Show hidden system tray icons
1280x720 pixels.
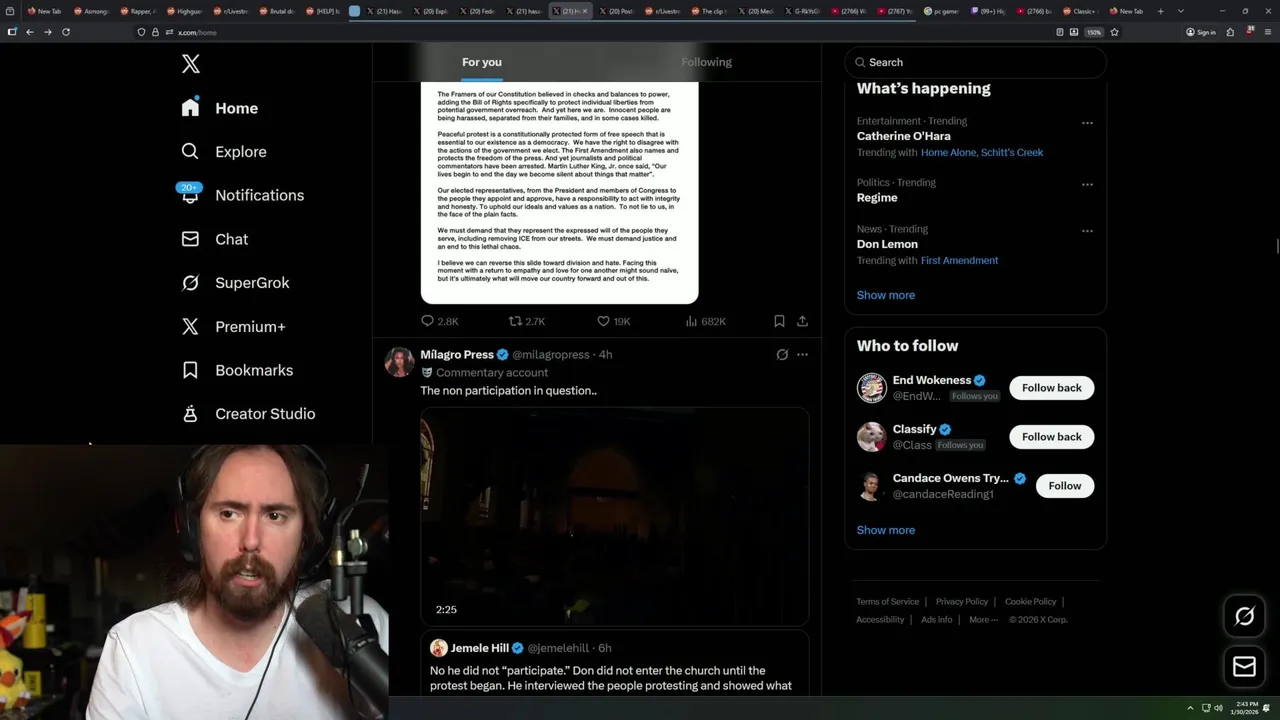(x=1190, y=708)
